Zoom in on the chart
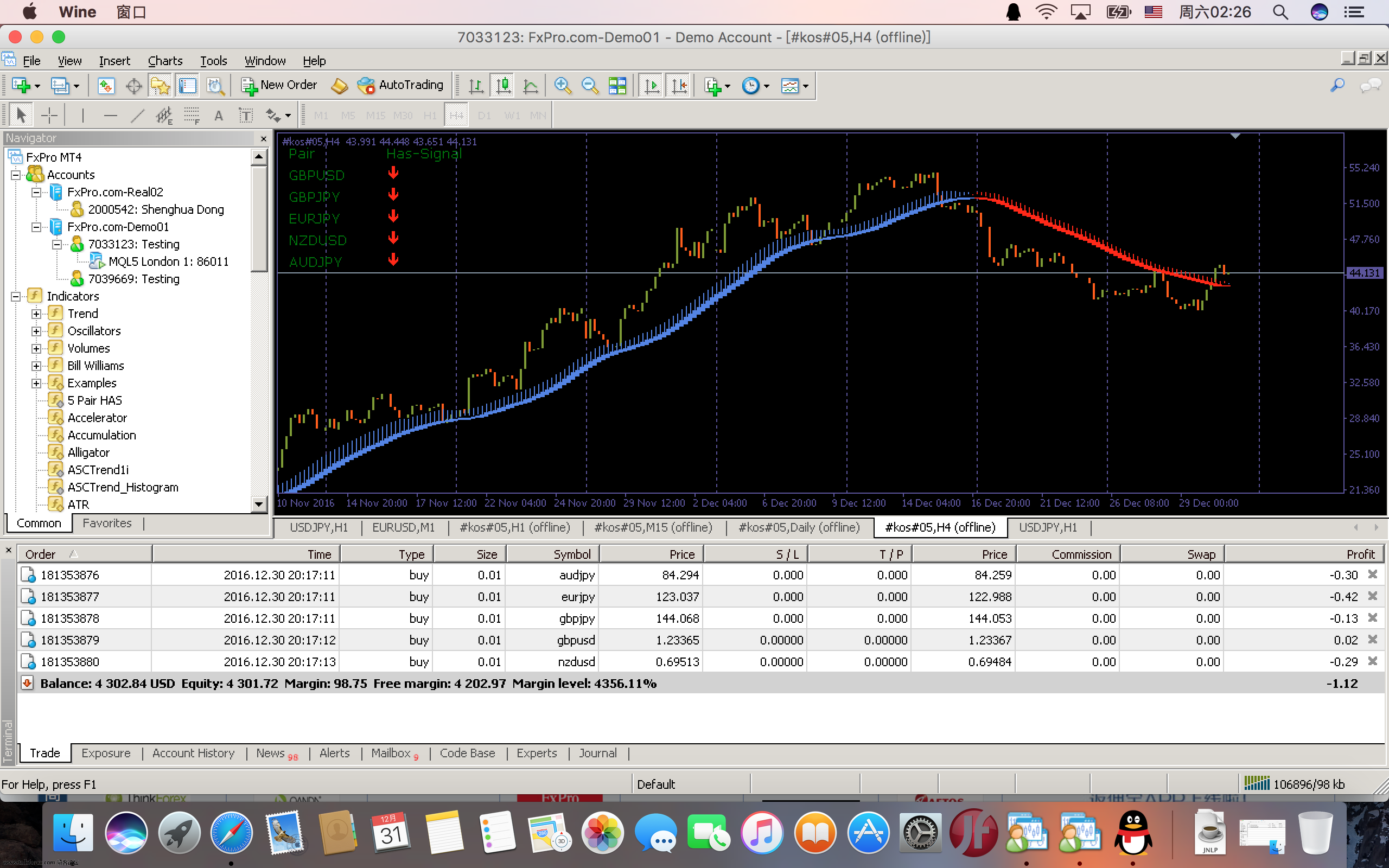 [563, 86]
